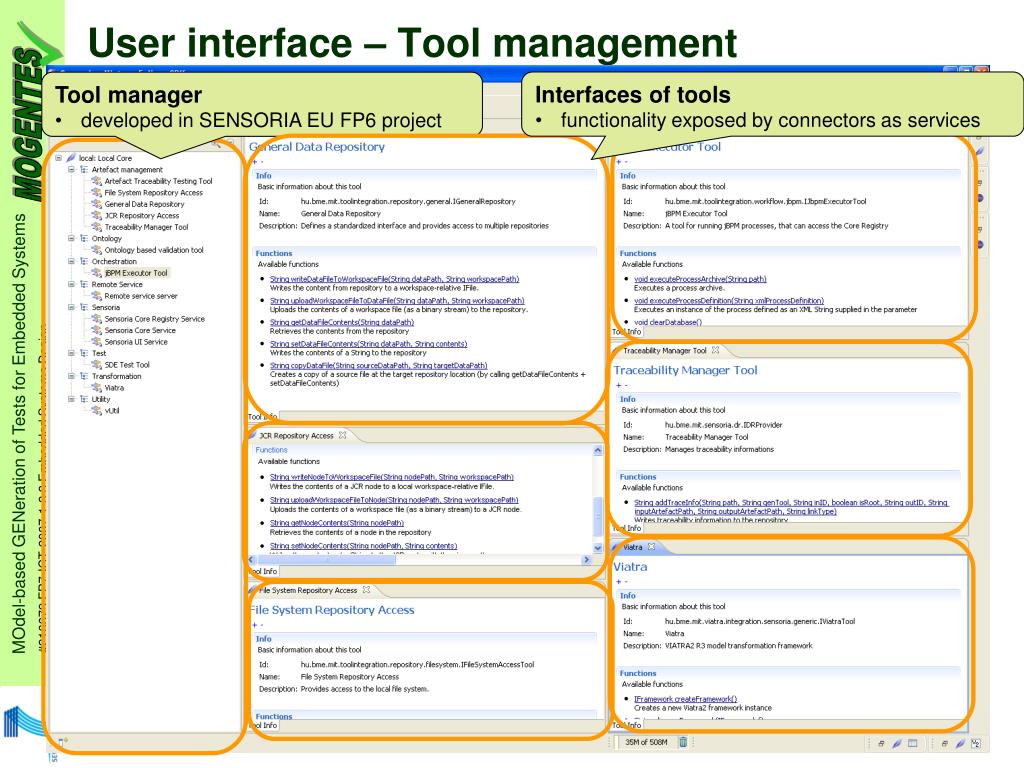Click the General Data Repository tool icon

97,204
